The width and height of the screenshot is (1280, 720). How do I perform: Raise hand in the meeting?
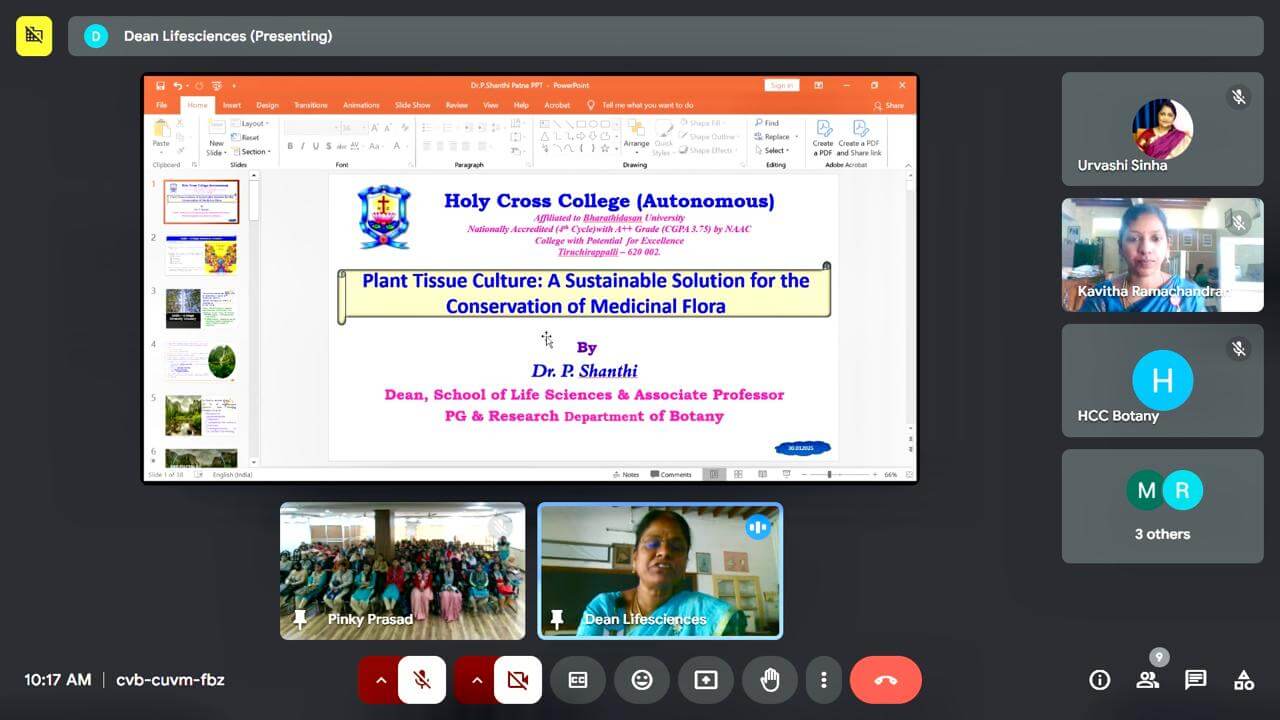(x=769, y=680)
